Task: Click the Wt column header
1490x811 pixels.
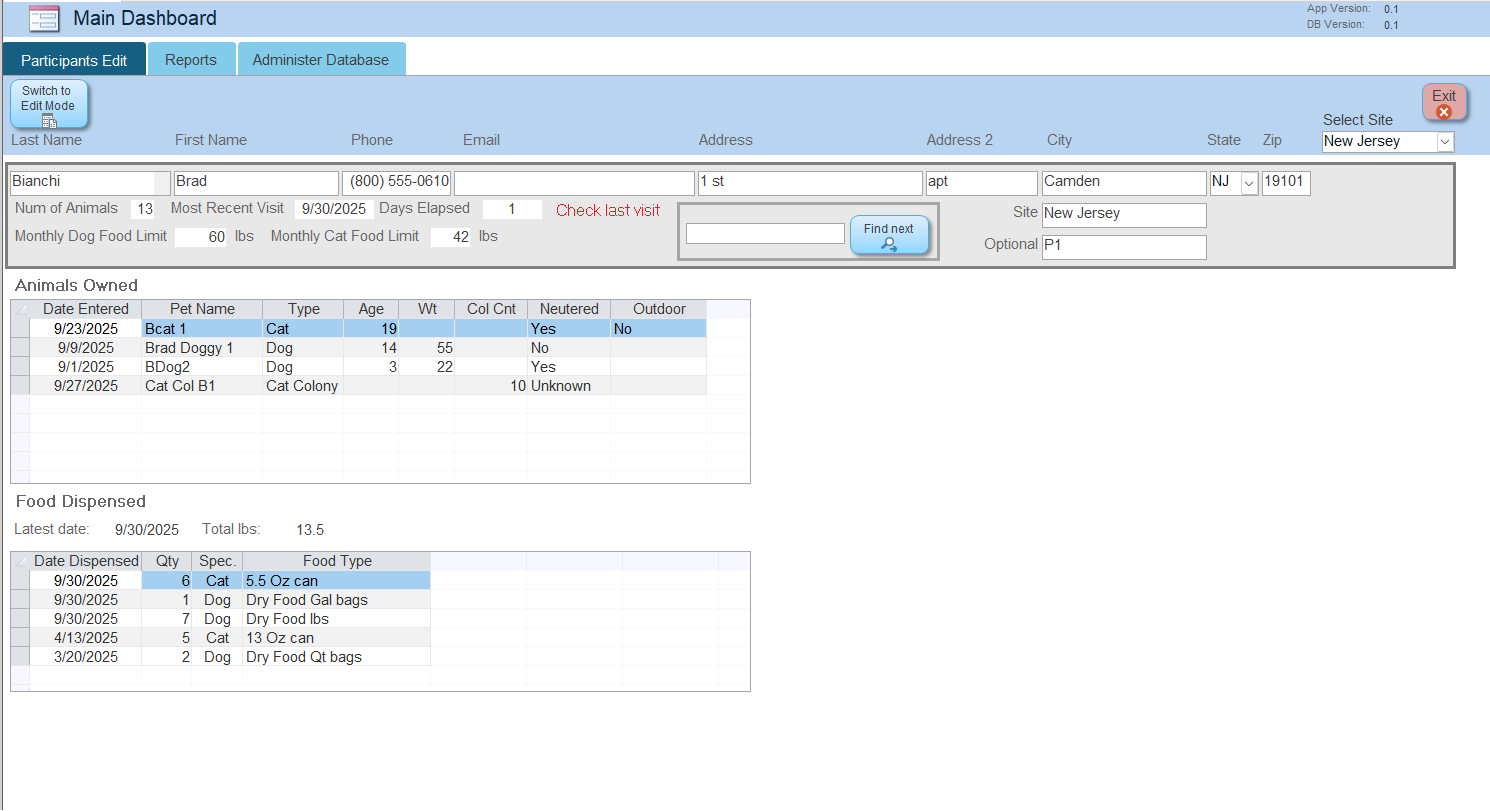Action: [427, 309]
